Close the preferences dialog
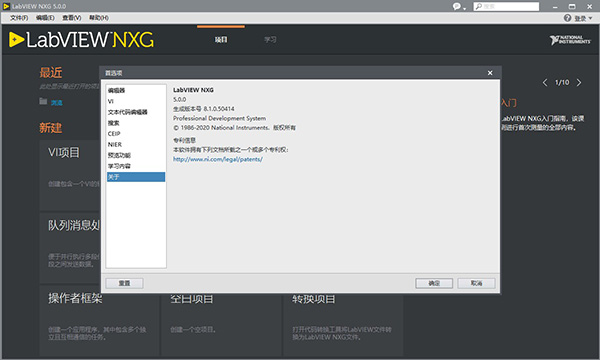Screen dimensions: 600x360 click(490, 73)
